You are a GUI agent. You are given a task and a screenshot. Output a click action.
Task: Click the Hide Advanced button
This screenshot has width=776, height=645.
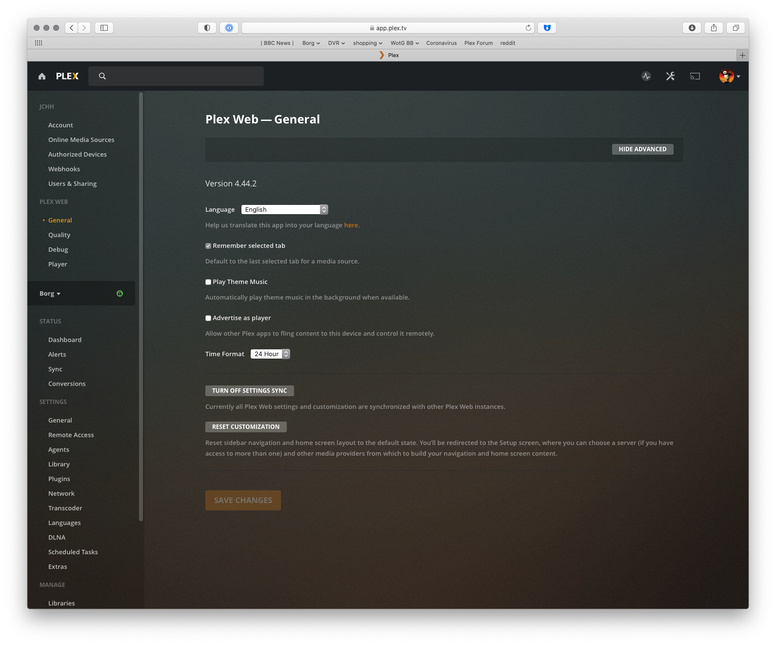coord(642,149)
